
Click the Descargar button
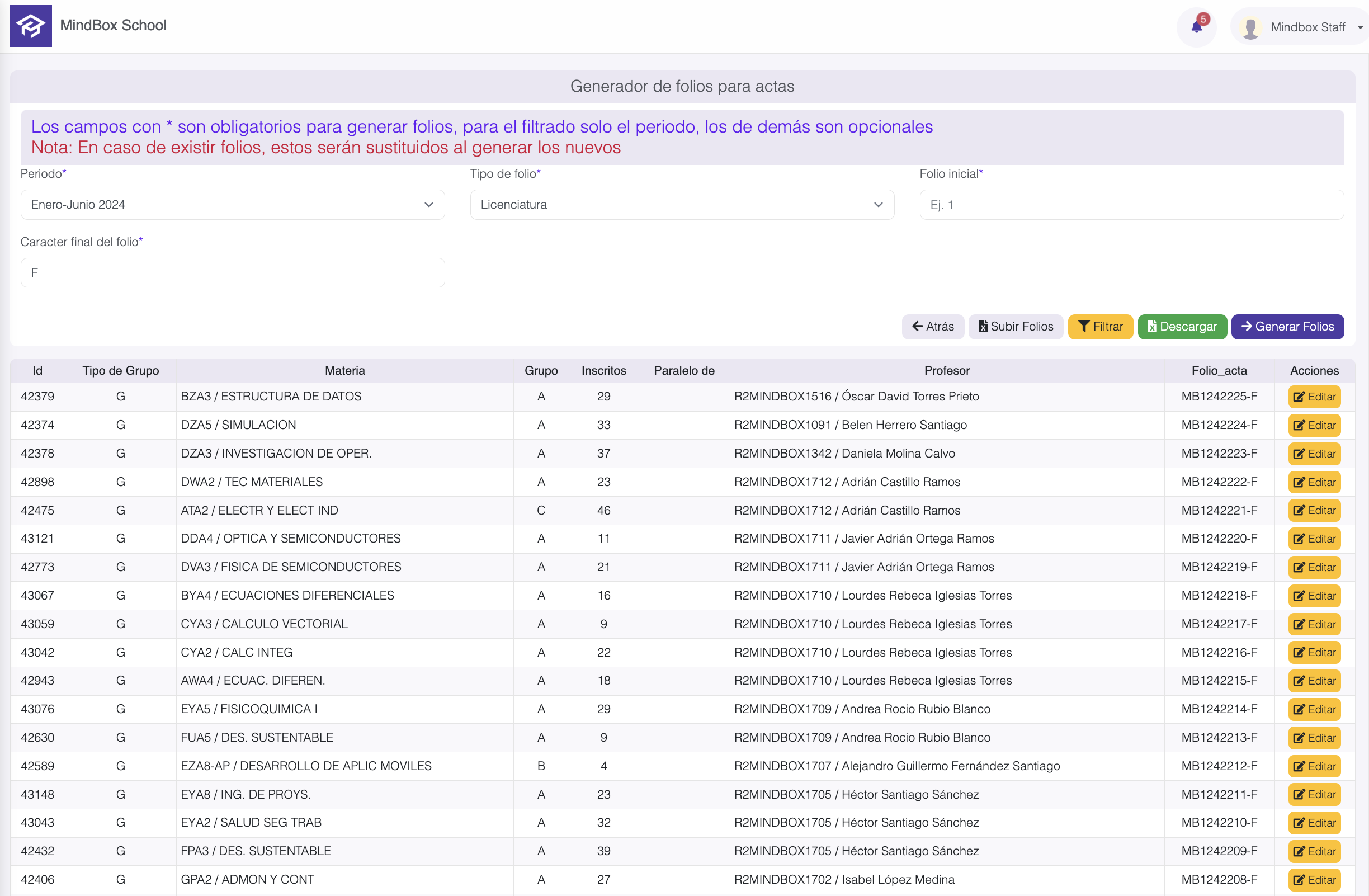(1182, 327)
